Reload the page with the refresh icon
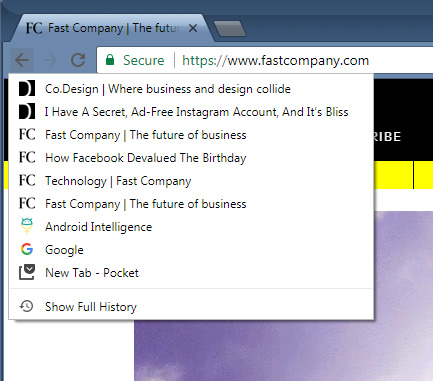The height and width of the screenshot is (381, 433). tap(78, 60)
